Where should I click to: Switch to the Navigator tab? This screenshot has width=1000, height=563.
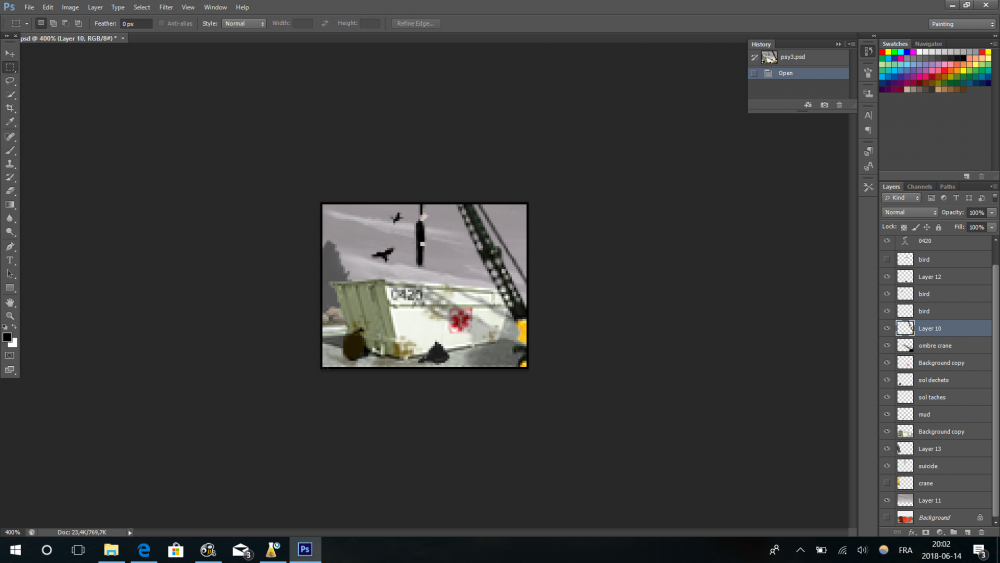pyautogui.click(x=928, y=44)
